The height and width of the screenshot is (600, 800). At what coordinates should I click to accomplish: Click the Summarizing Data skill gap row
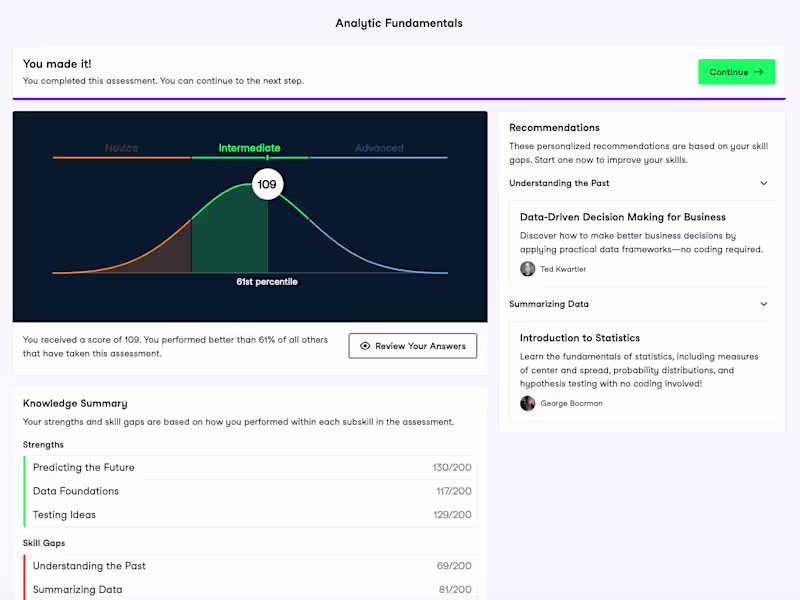pos(250,590)
